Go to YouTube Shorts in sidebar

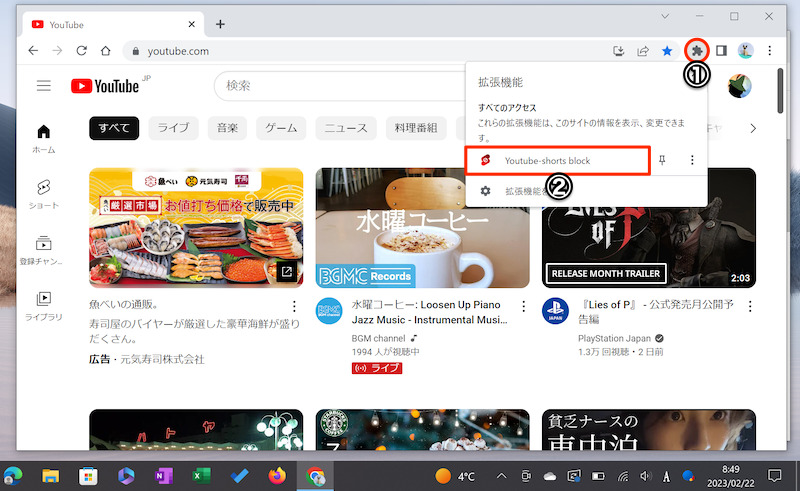click(44, 194)
